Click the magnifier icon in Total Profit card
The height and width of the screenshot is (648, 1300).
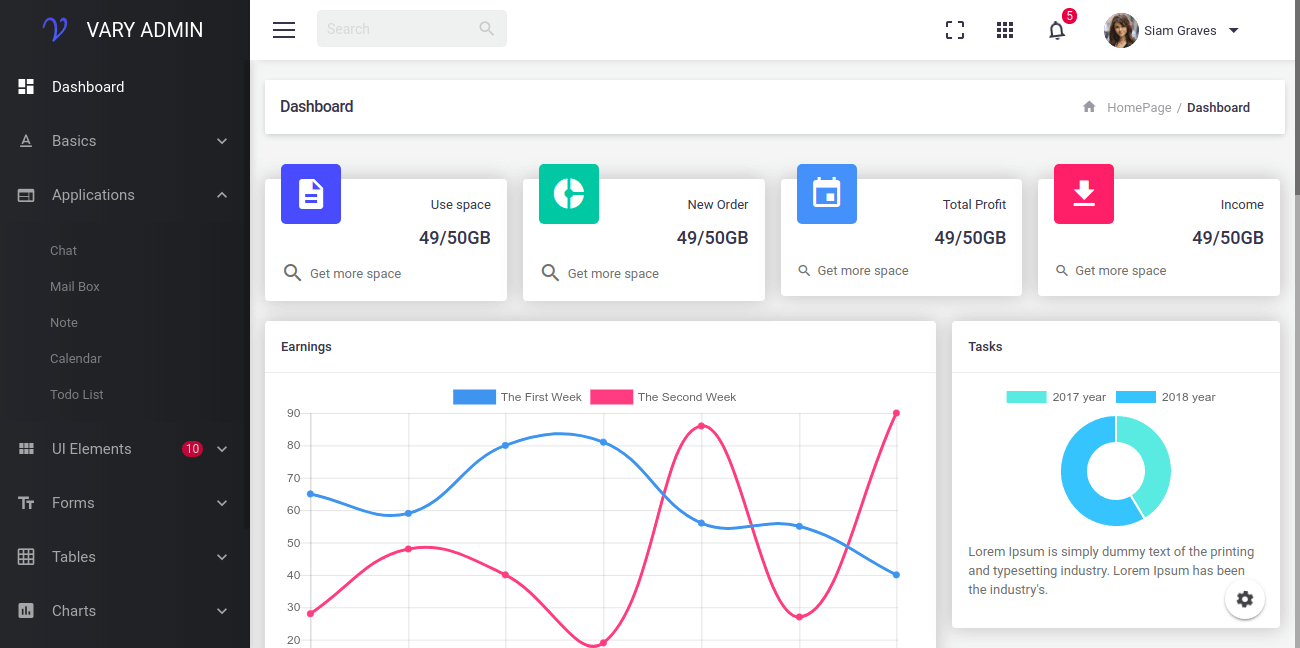pyautogui.click(x=804, y=271)
